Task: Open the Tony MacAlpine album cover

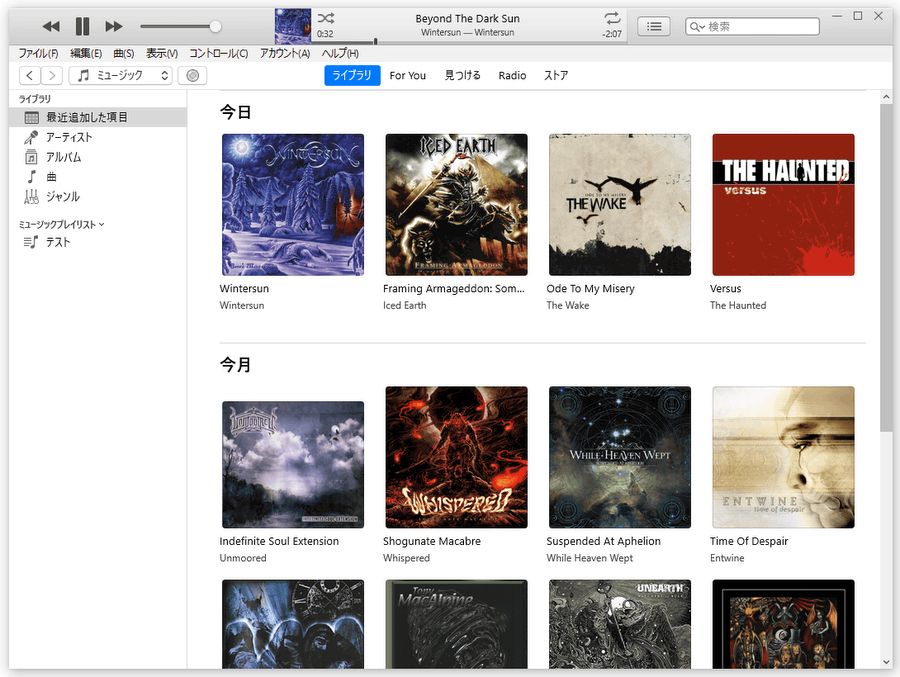Action: coord(456,624)
